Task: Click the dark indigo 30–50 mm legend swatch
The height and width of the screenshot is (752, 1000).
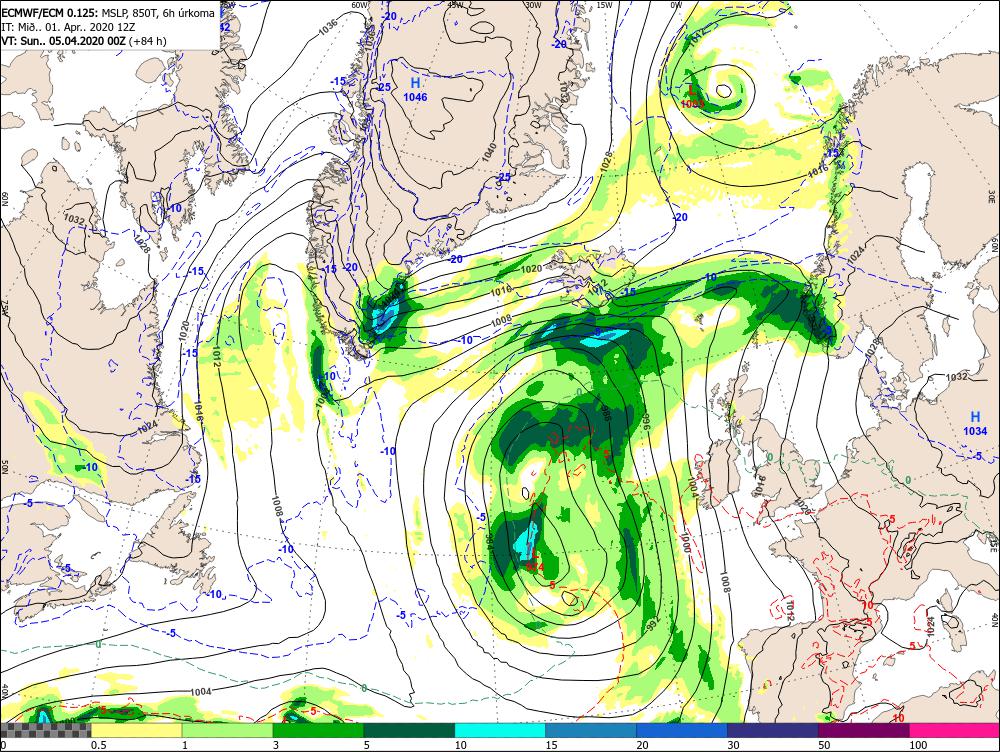Action: (772, 730)
